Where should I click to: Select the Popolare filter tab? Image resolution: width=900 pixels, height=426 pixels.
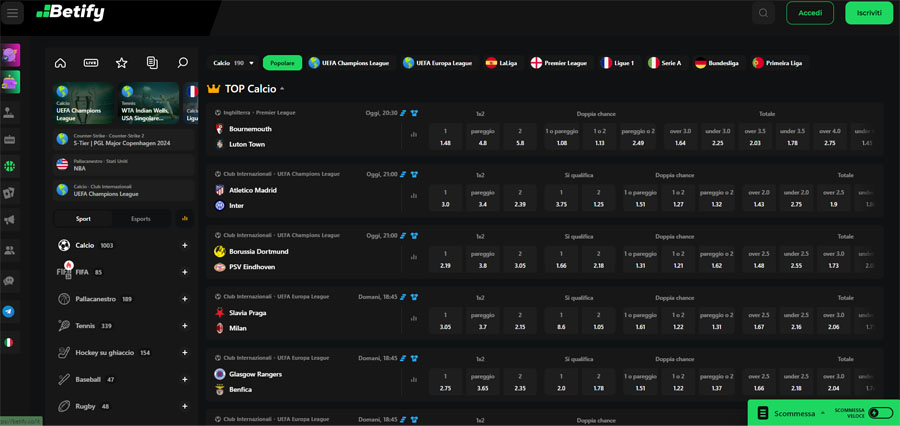click(282, 63)
